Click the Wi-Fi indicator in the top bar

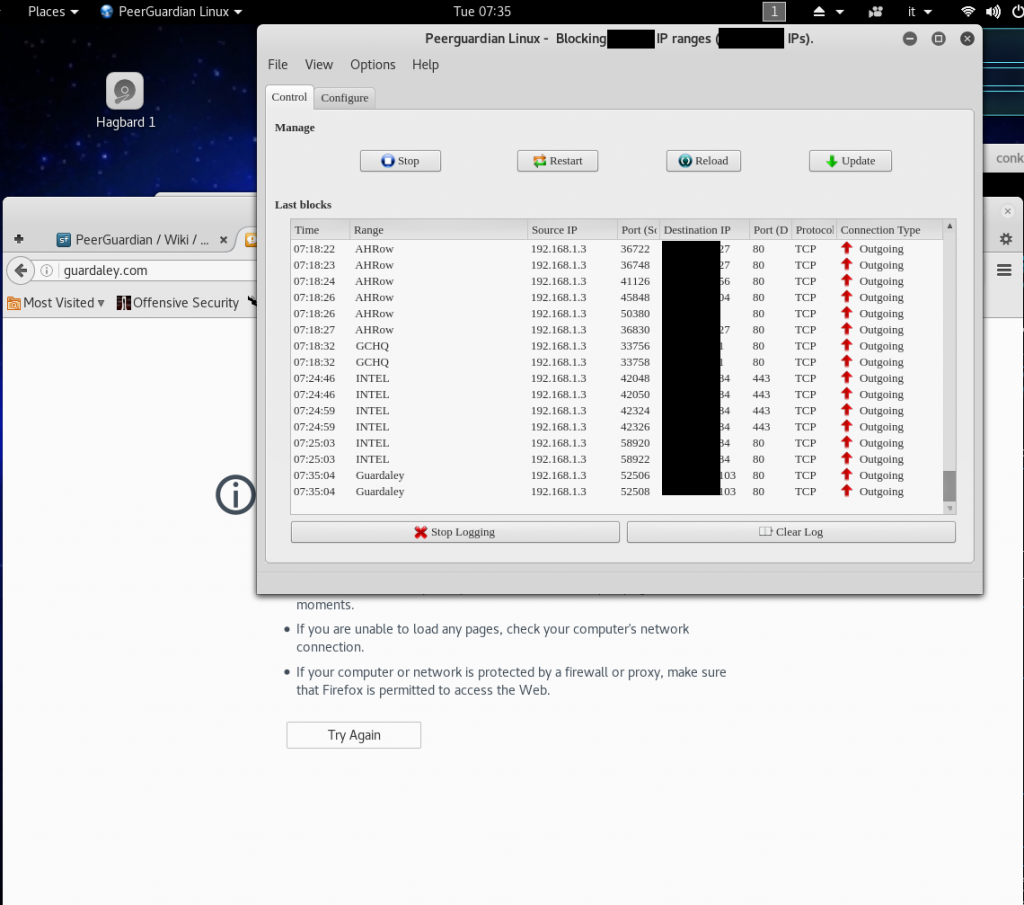point(968,12)
